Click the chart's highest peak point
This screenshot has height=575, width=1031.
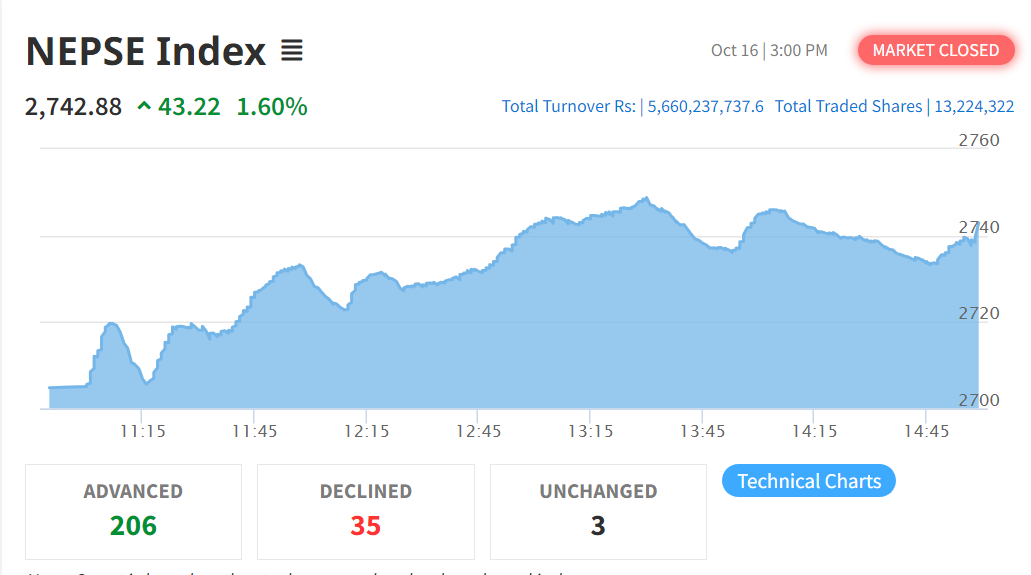tap(646, 198)
